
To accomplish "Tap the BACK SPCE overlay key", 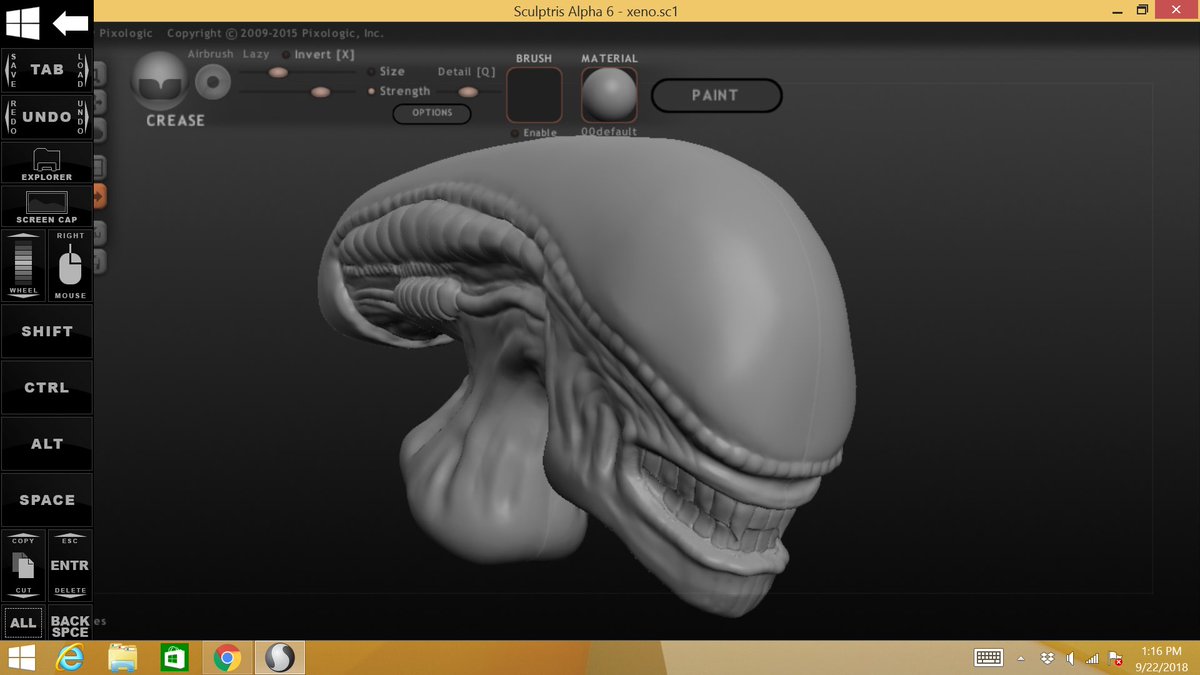I will [70, 626].
